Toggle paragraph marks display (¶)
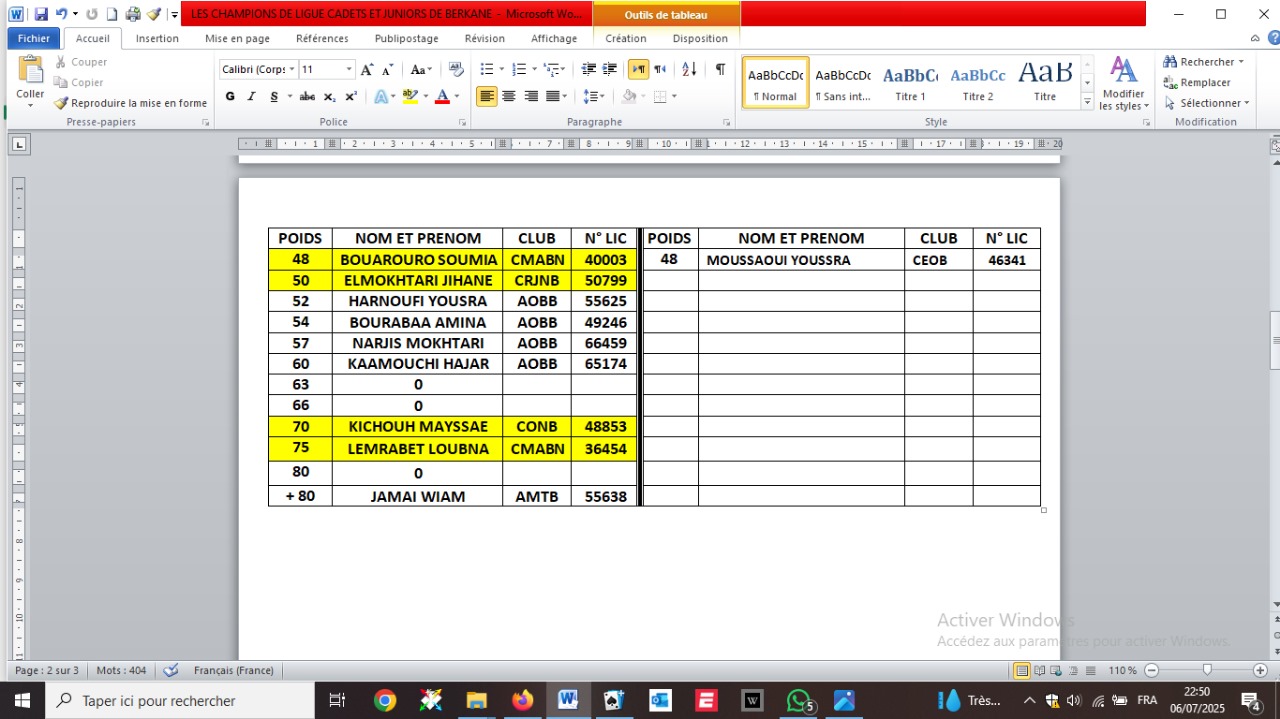 (720, 69)
